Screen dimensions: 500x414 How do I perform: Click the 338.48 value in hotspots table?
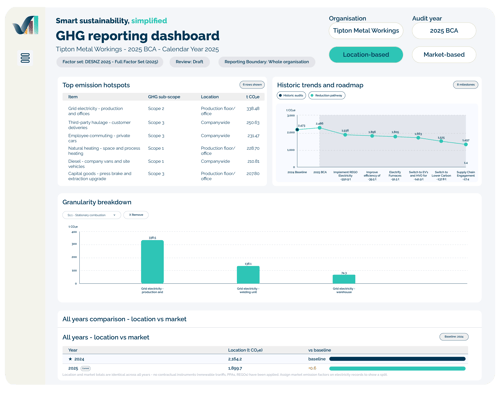coord(253,109)
